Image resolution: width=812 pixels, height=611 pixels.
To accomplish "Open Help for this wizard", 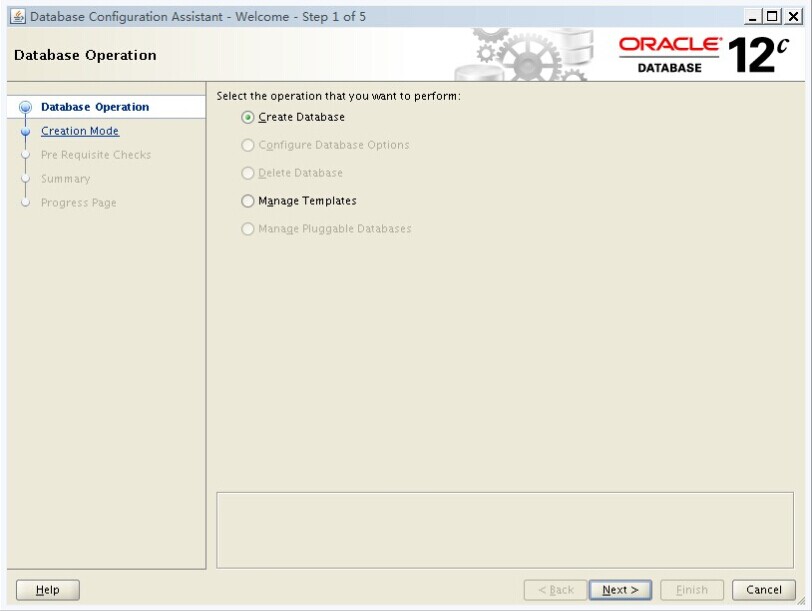I will pyautogui.click(x=48, y=590).
